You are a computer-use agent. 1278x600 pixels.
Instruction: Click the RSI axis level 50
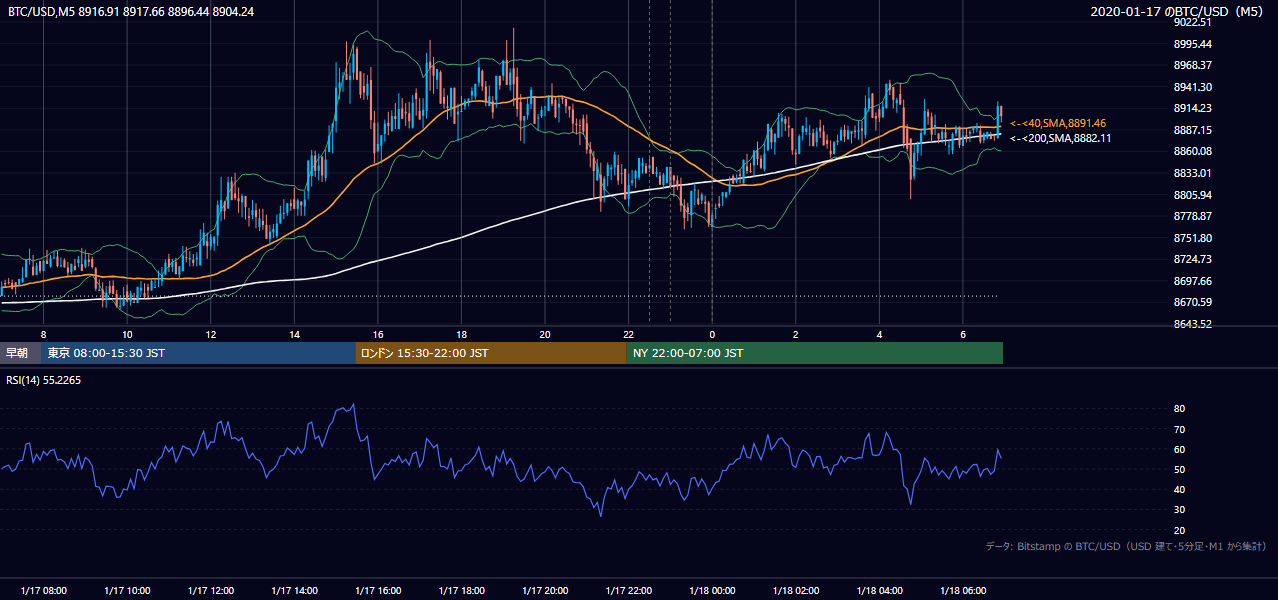pos(1180,469)
